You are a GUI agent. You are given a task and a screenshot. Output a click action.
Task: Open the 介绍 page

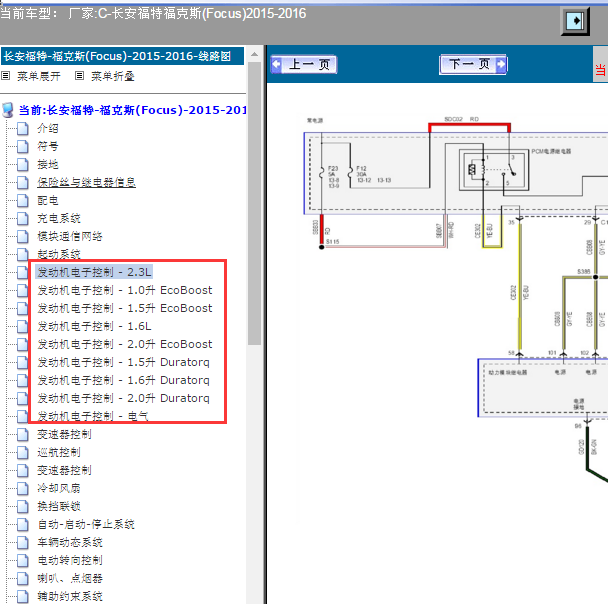[x=48, y=128]
